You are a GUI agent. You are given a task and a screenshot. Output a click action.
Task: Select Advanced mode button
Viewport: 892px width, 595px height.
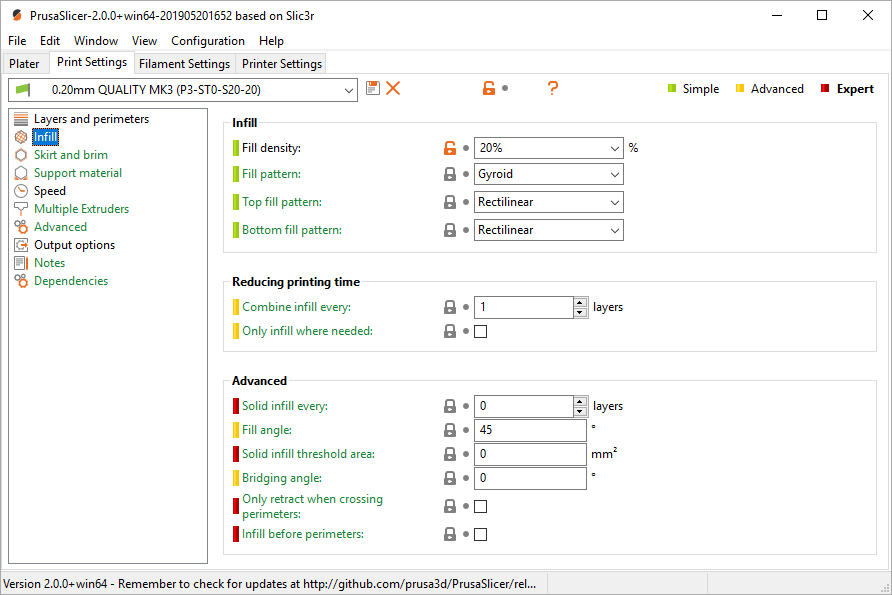pyautogui.click(x=770, y=89)
